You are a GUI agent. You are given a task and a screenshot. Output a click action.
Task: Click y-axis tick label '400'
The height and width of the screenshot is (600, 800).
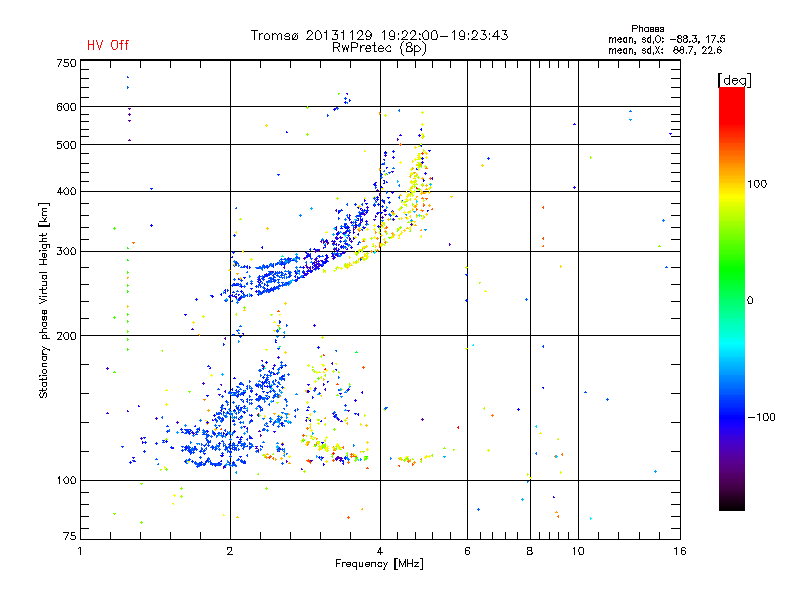67,192
